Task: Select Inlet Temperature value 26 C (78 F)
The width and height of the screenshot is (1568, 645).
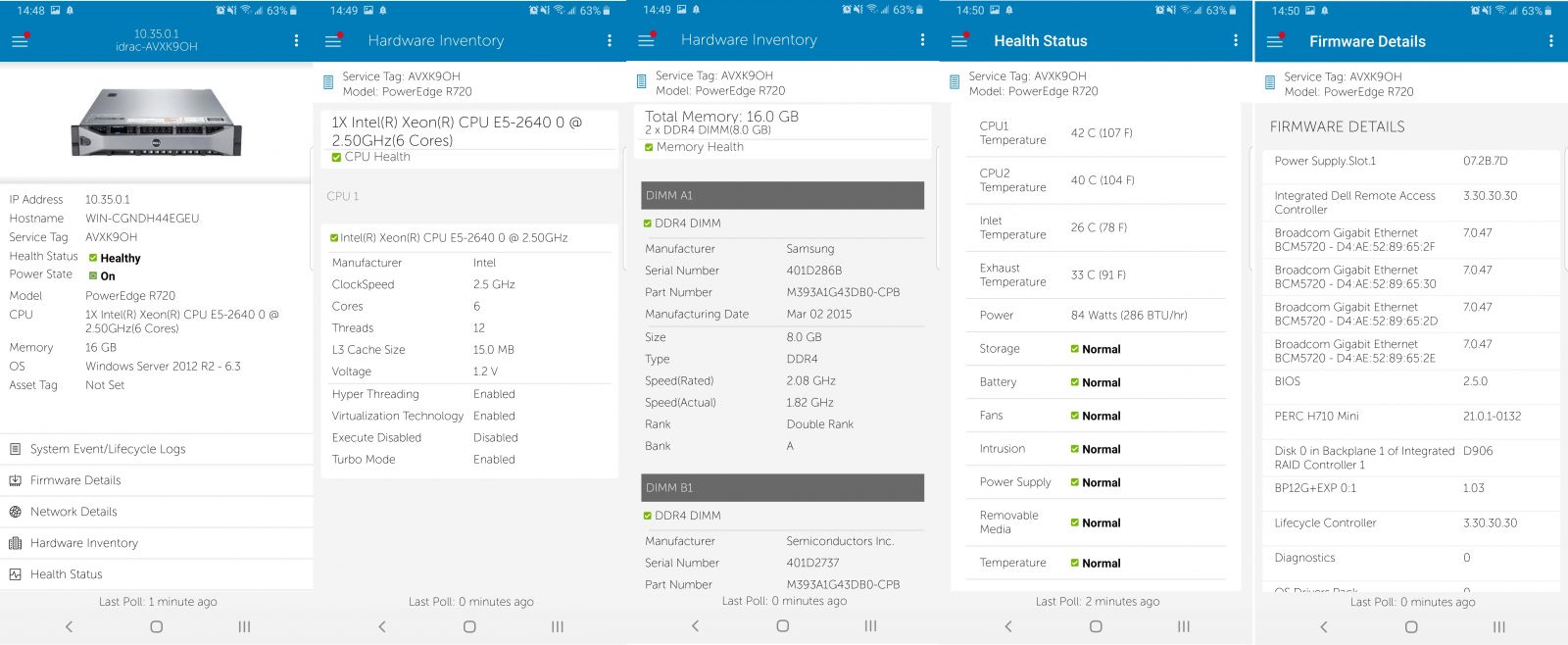Action: coord(1099,227)
